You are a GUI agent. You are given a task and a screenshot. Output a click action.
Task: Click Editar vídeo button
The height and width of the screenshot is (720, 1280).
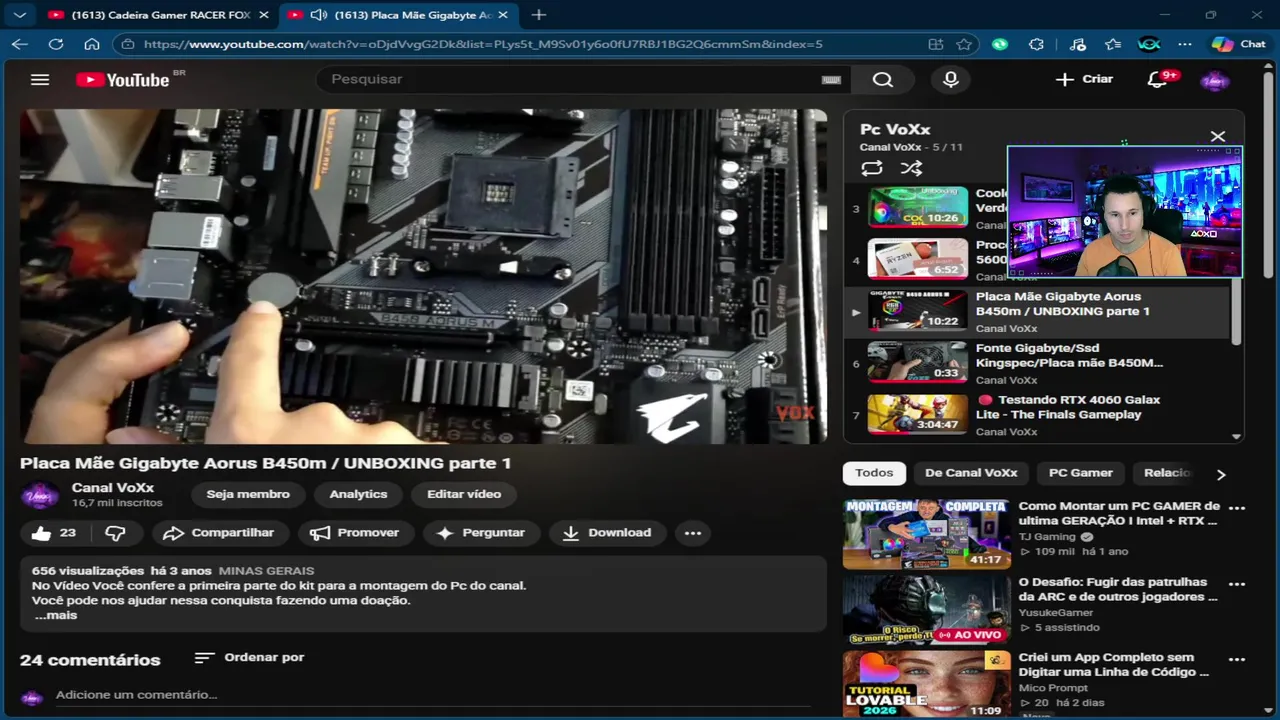(464, 494)
